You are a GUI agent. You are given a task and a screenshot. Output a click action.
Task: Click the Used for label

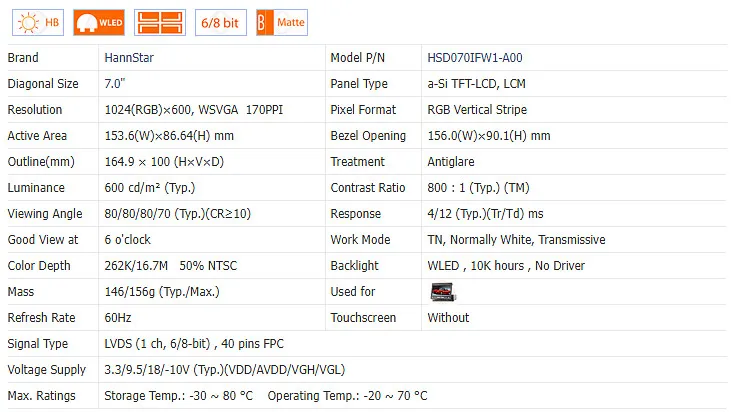coord(353,292)
